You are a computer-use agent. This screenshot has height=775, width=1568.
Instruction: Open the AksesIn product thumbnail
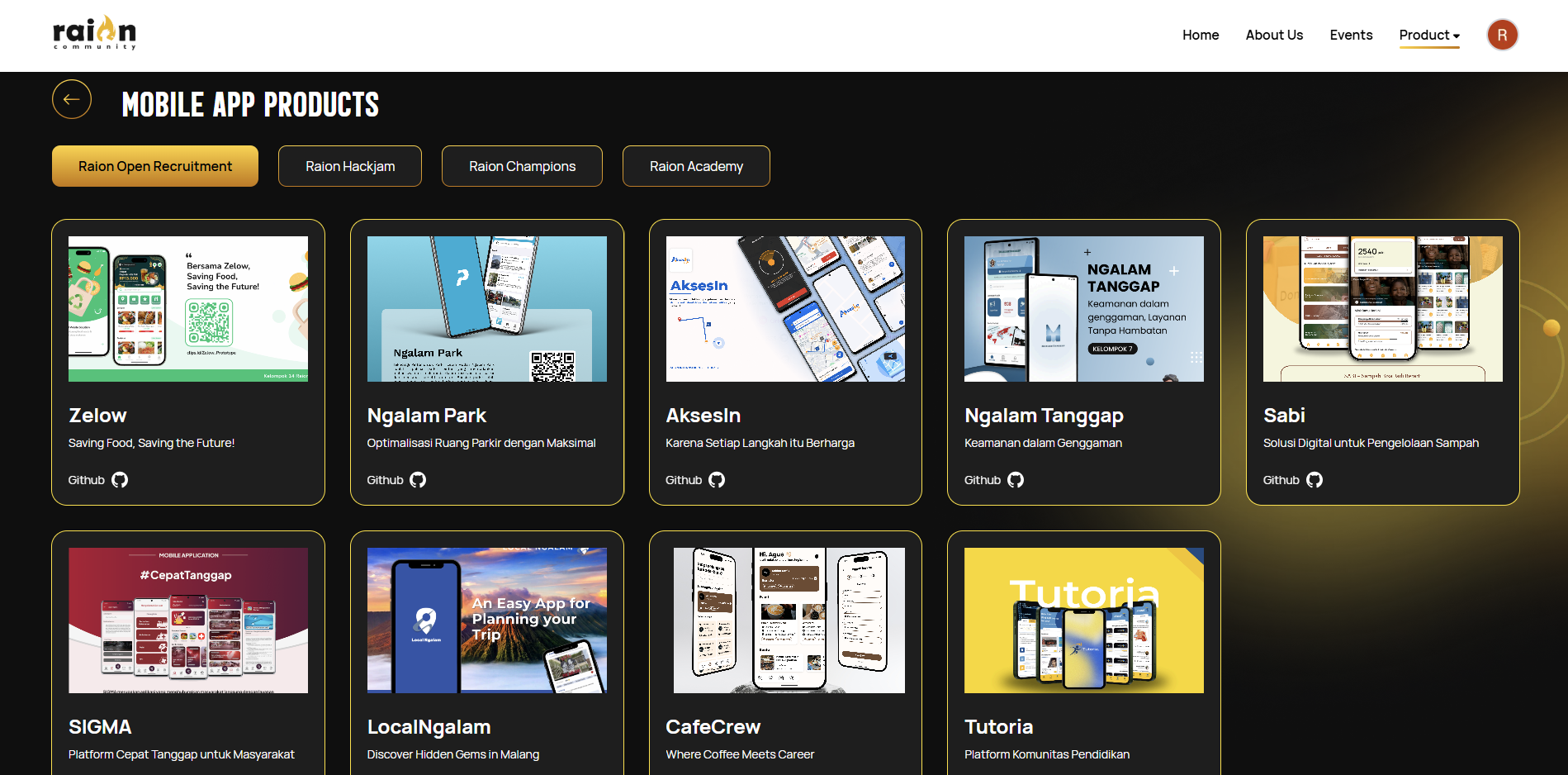point(785,309)
